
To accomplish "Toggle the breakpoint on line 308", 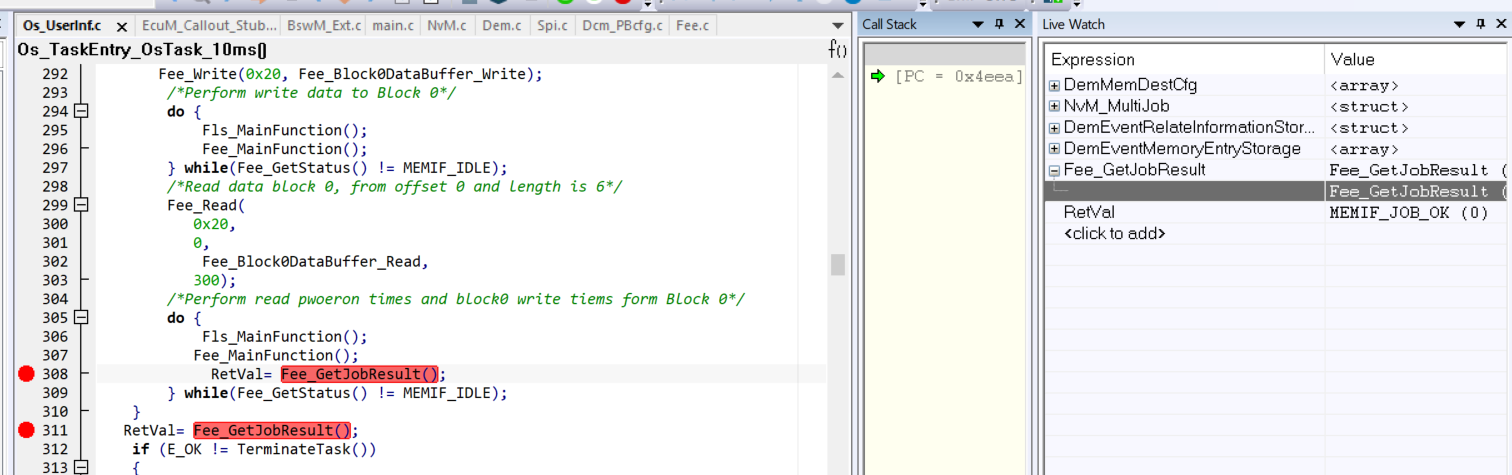I will (26, 374).
